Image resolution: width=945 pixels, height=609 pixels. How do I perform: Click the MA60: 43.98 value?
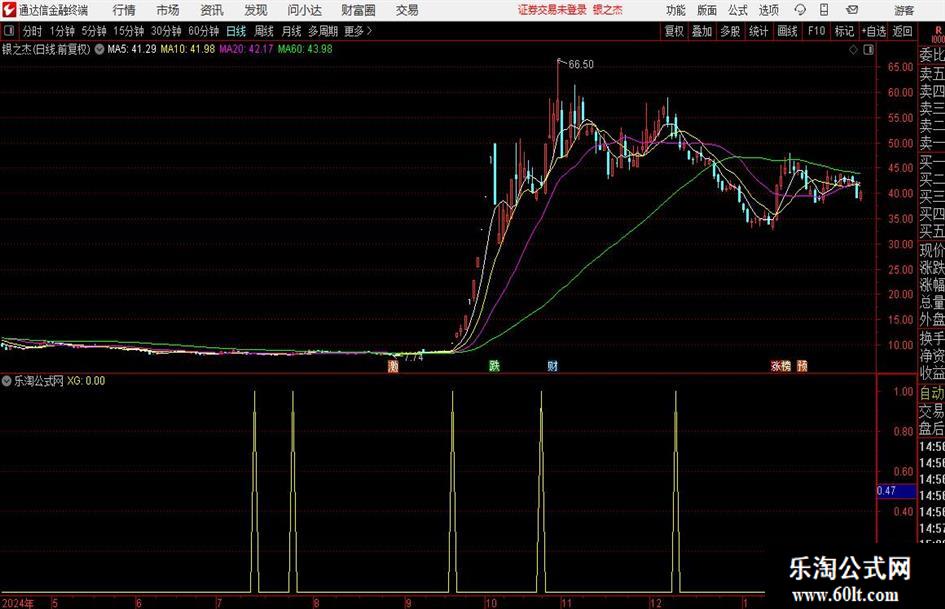pyautogui.click(x=305, y=49)
